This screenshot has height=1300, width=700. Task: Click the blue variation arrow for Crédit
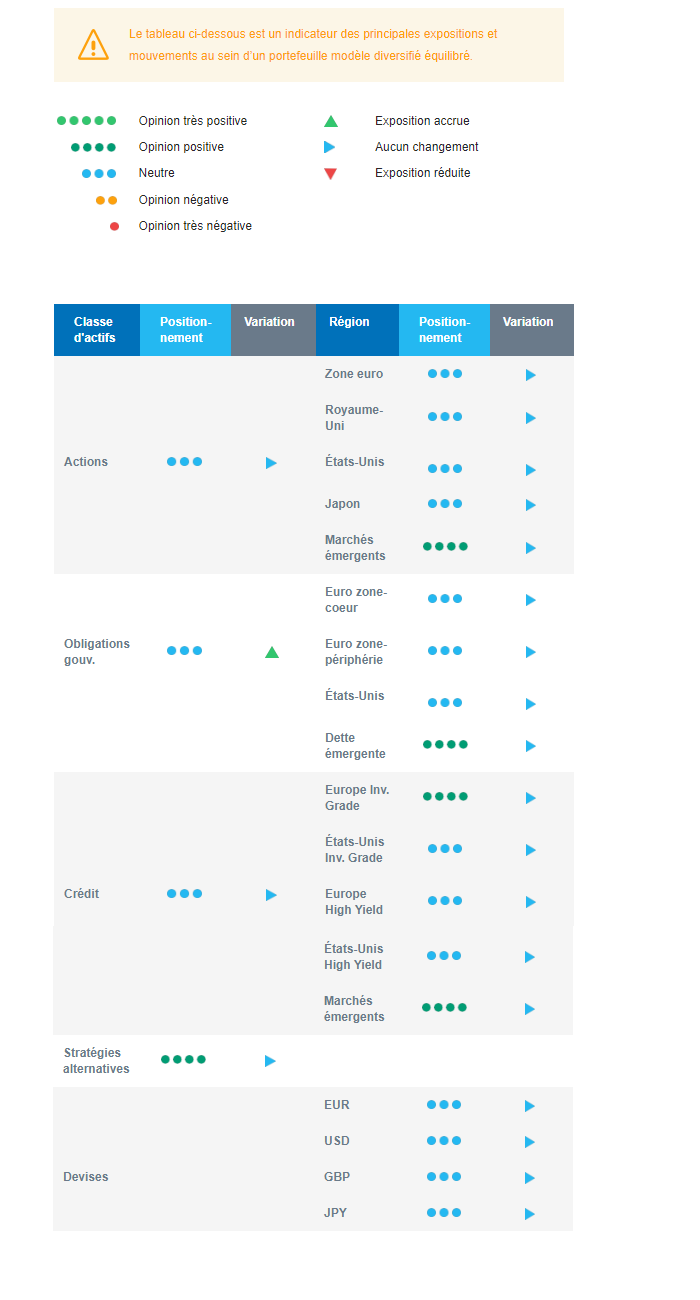coord(271,895)
